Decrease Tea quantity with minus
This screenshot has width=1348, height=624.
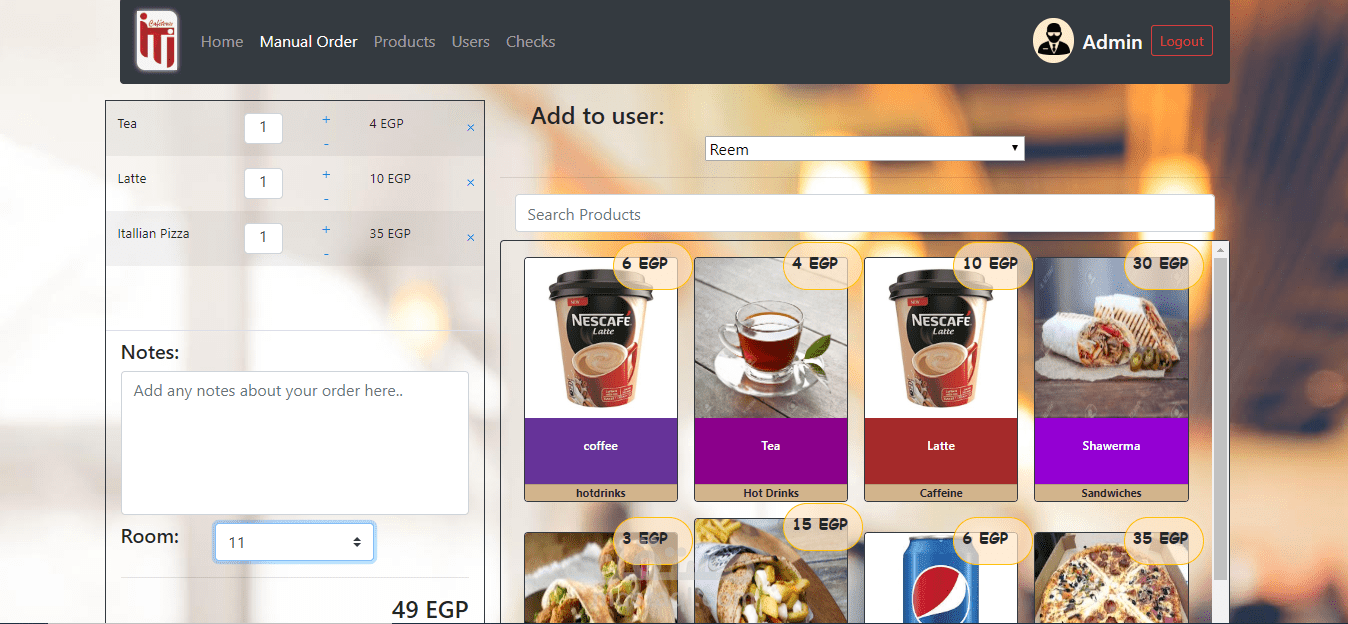point(326,144)
